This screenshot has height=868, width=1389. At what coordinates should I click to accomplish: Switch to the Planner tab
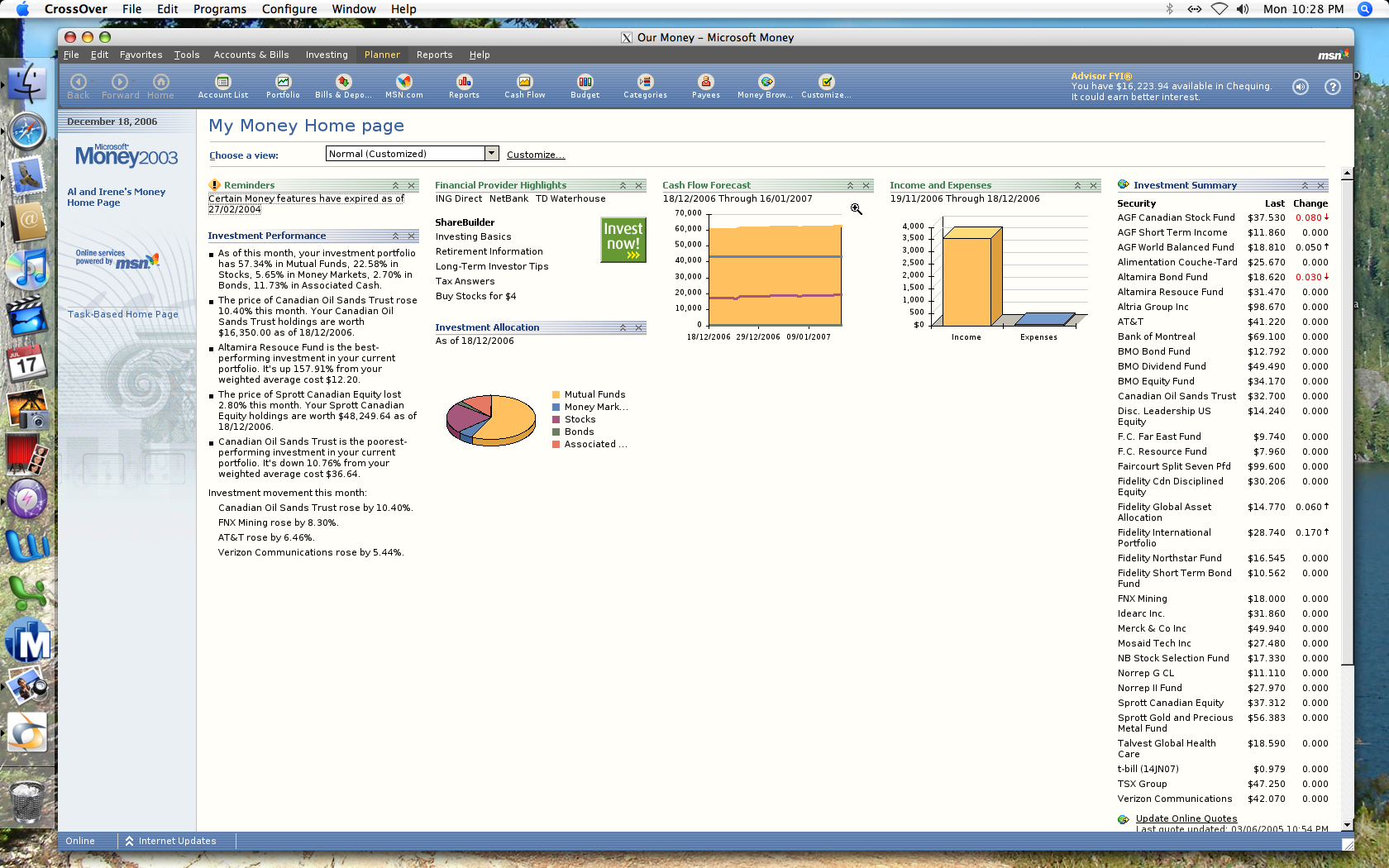(x=381, y=55)
